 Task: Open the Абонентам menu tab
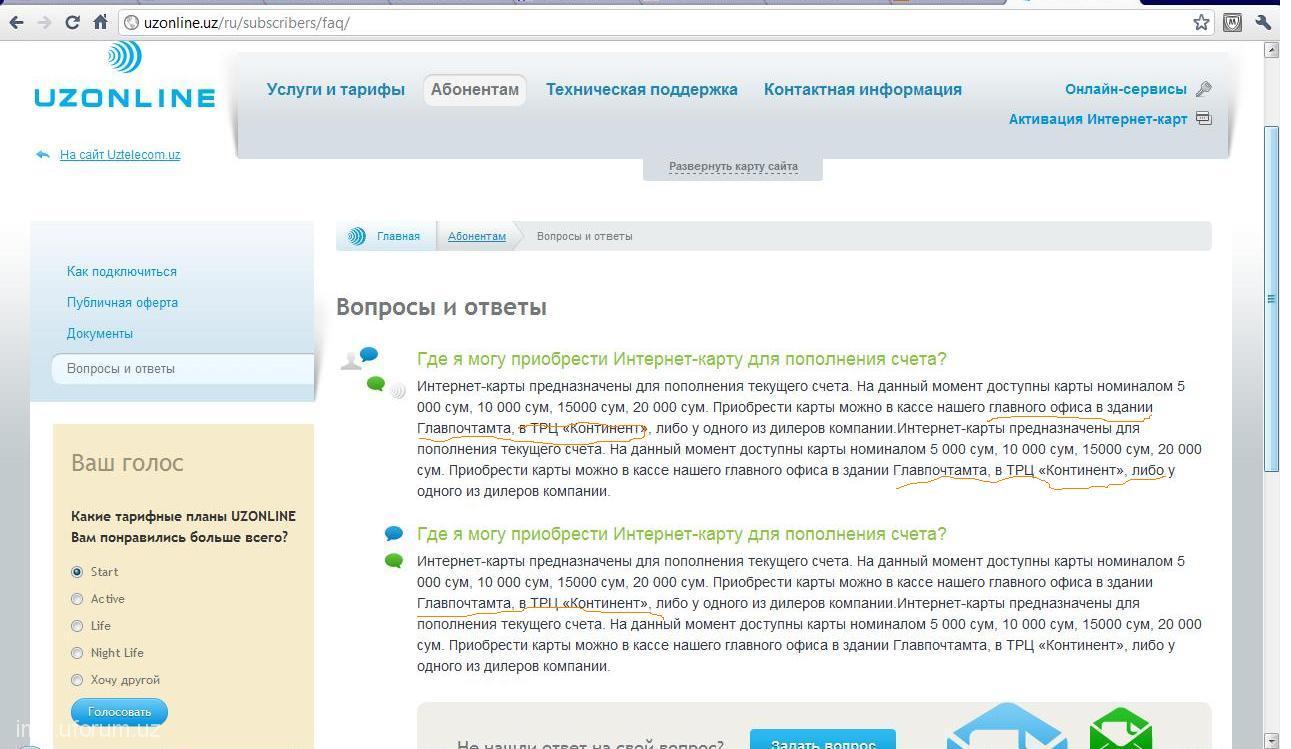point(475,89)
